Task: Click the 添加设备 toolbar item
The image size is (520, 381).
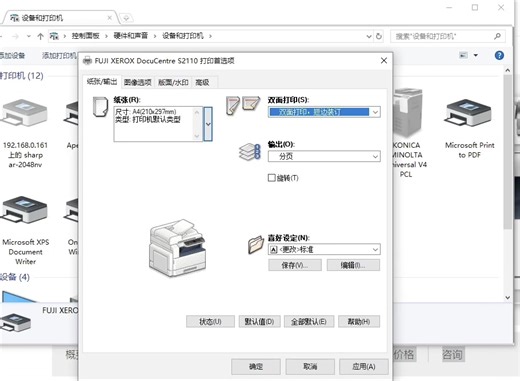Action: [12, 55]
